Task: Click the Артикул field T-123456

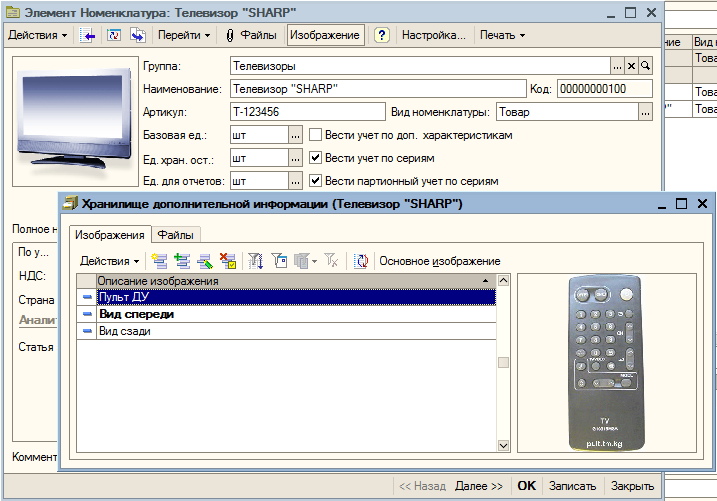Action: point(308,112)
